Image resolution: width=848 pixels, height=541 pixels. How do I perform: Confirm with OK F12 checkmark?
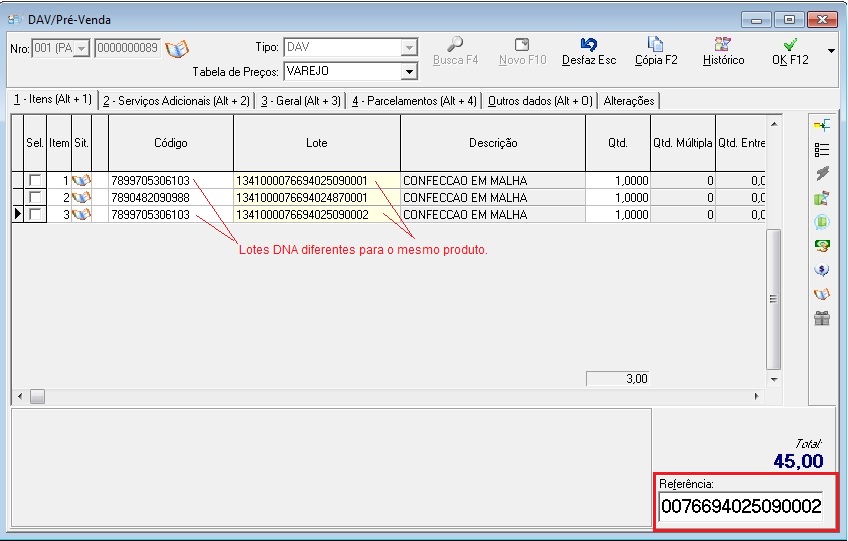[x=790, y=44]
